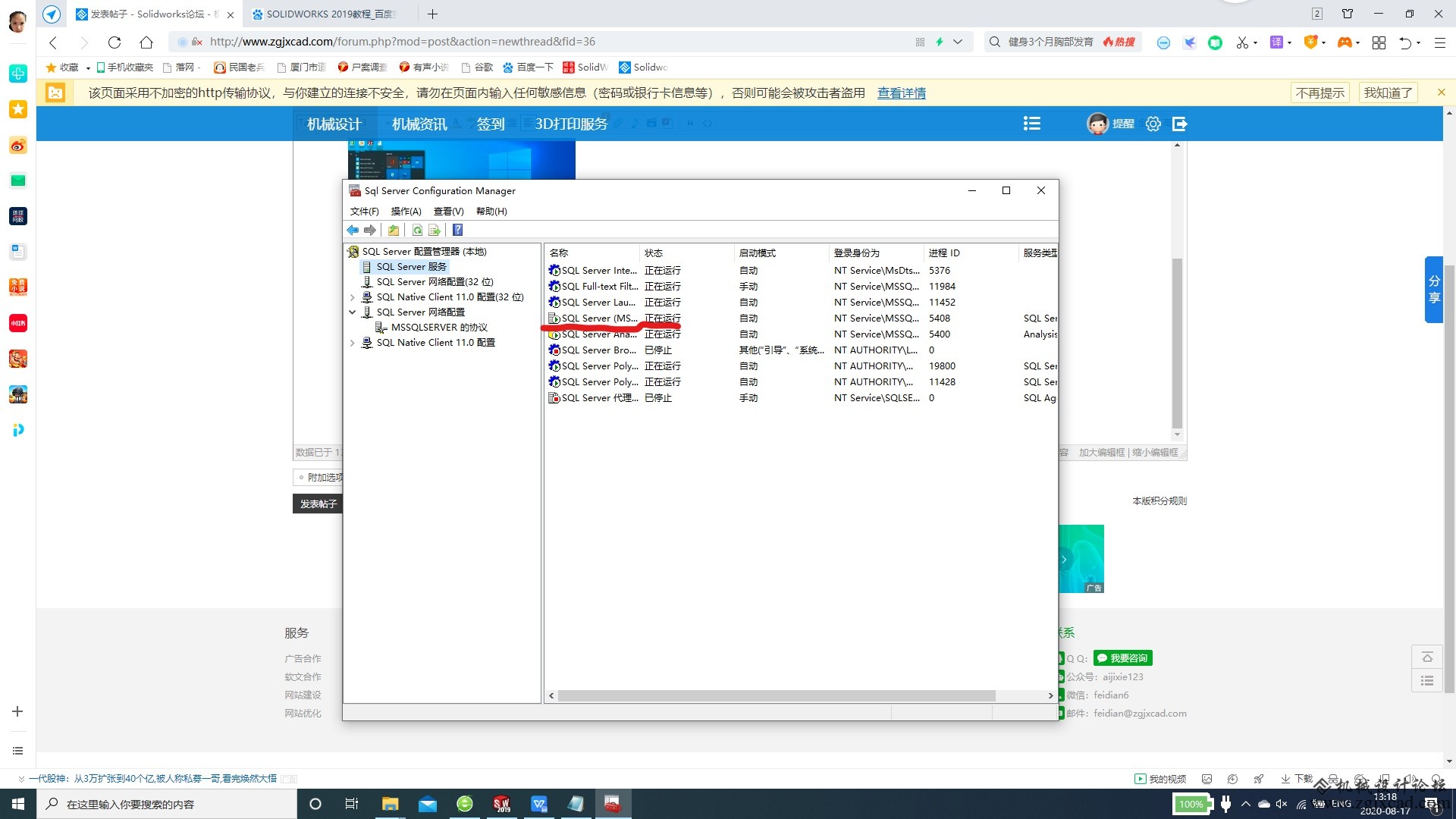
Task: Click the Forward arrow in Configuration Manager toolbar
Action: coord(369,230)
